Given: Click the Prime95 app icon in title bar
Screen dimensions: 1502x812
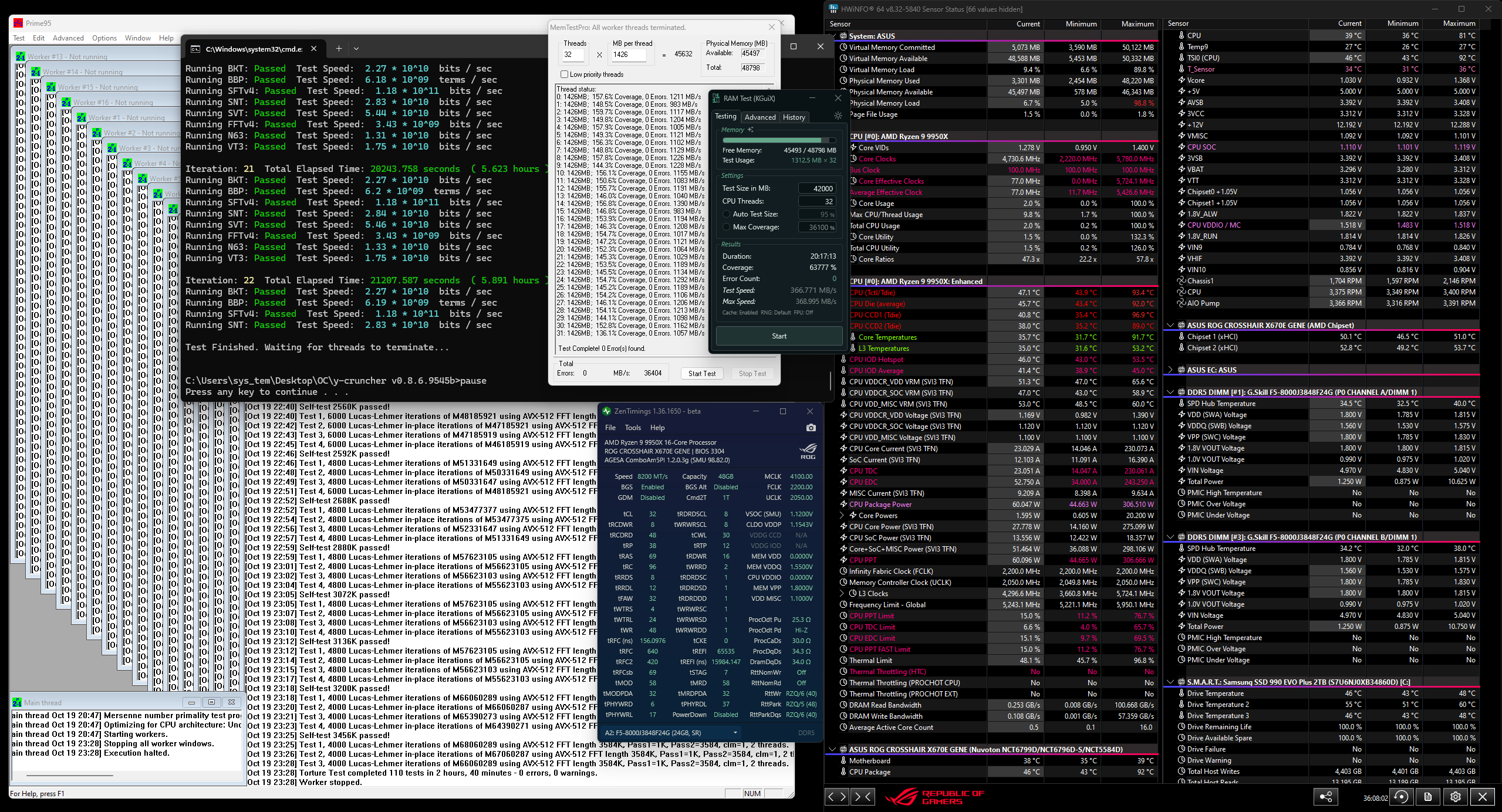Looking at the screenshot, I should coord(18,23).
